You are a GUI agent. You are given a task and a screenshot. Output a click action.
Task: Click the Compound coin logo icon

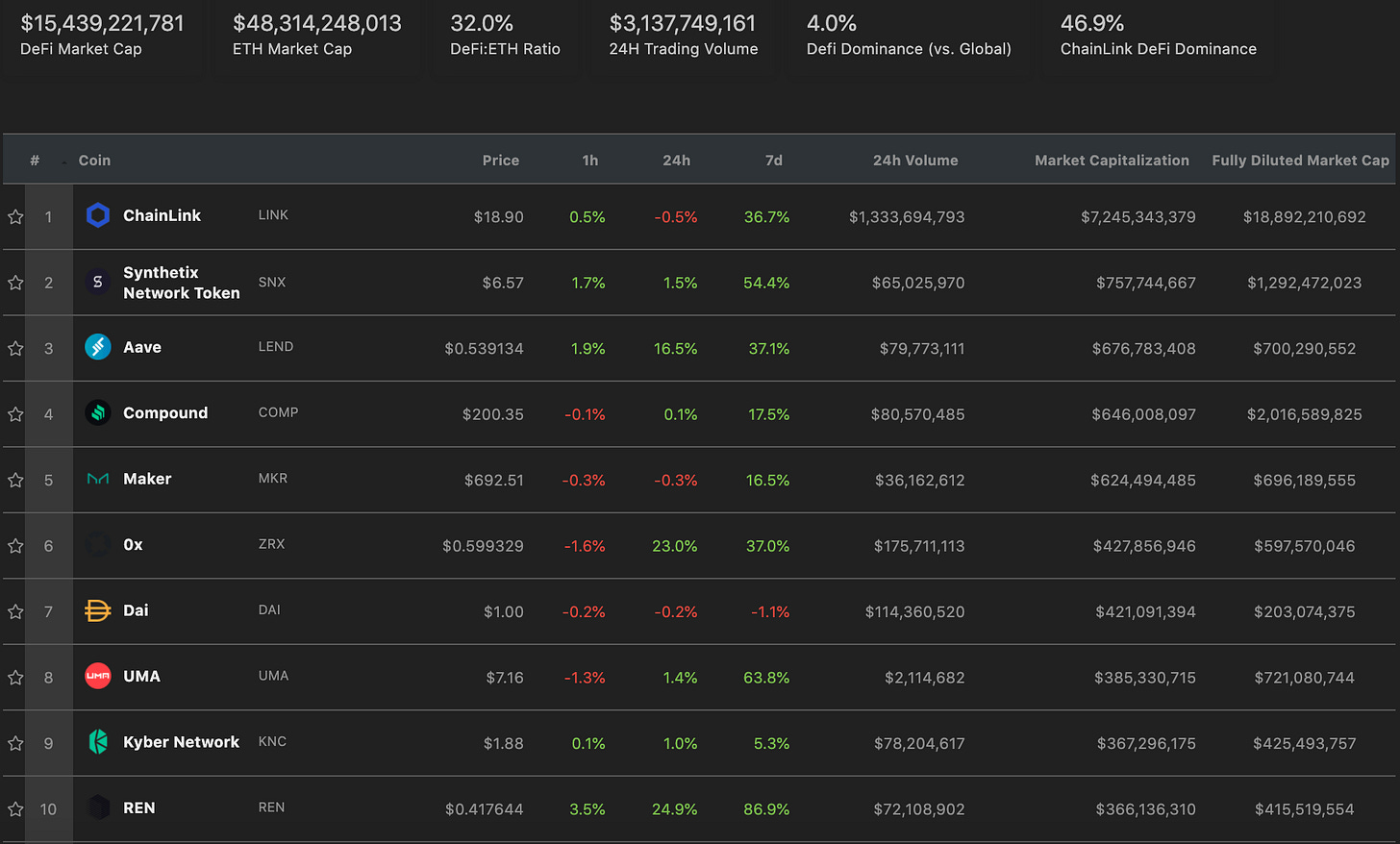tap(98, 412)
